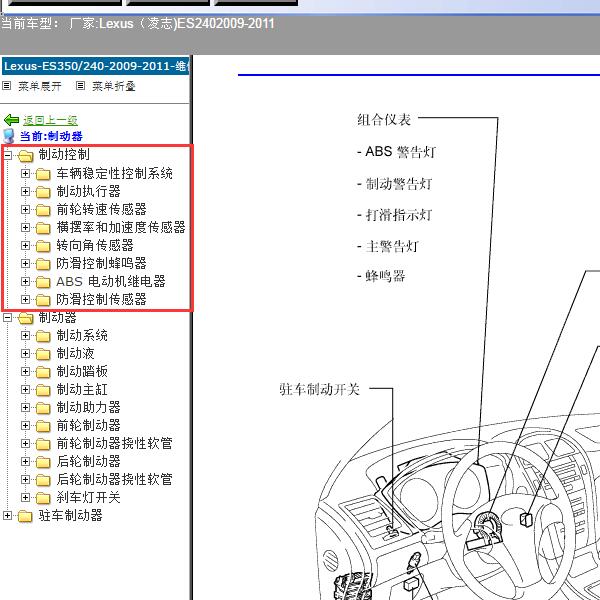The image size is (600, 600).
Task: Expand the 制动液 node
Action: pos(25,354)
